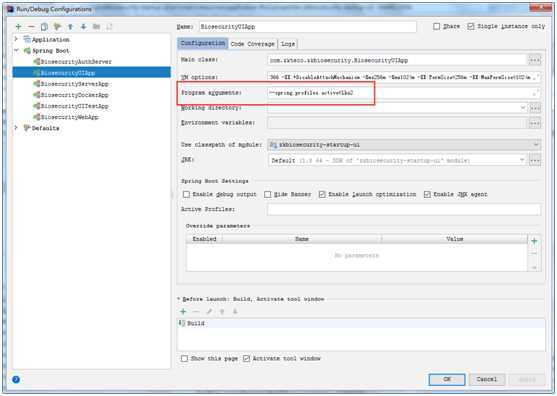
Task: Disable the Enable launch optimization checkbox
Action: (322, 194)
